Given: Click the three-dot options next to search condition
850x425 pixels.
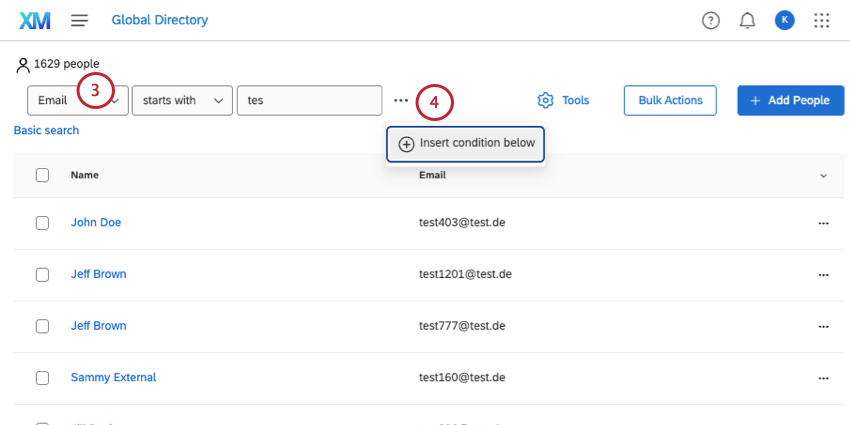Looking at the screenshot, I should click(400, 100).
